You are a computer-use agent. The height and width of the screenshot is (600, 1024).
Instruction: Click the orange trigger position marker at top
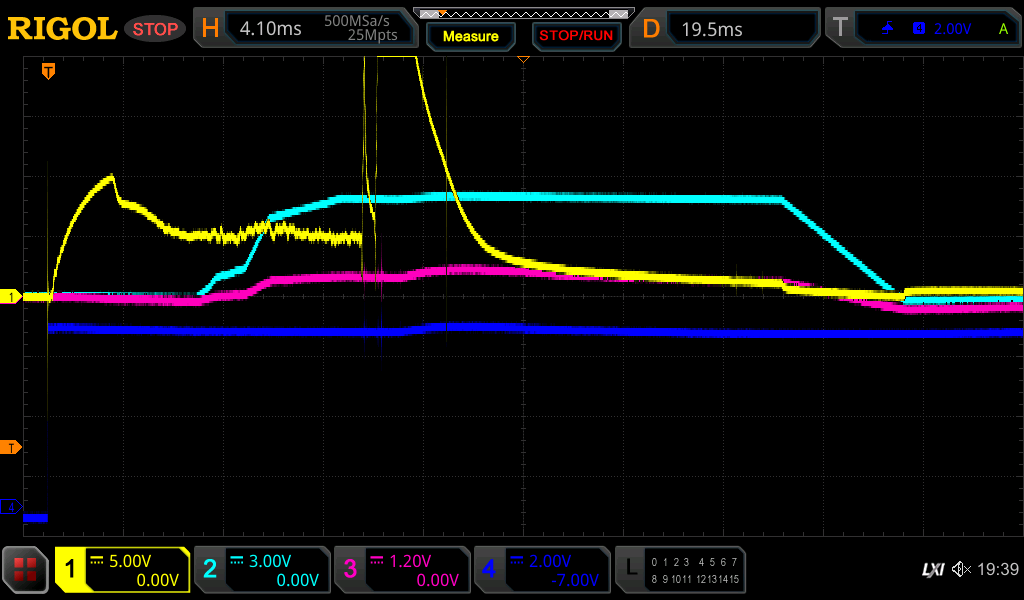click(48, 71)
